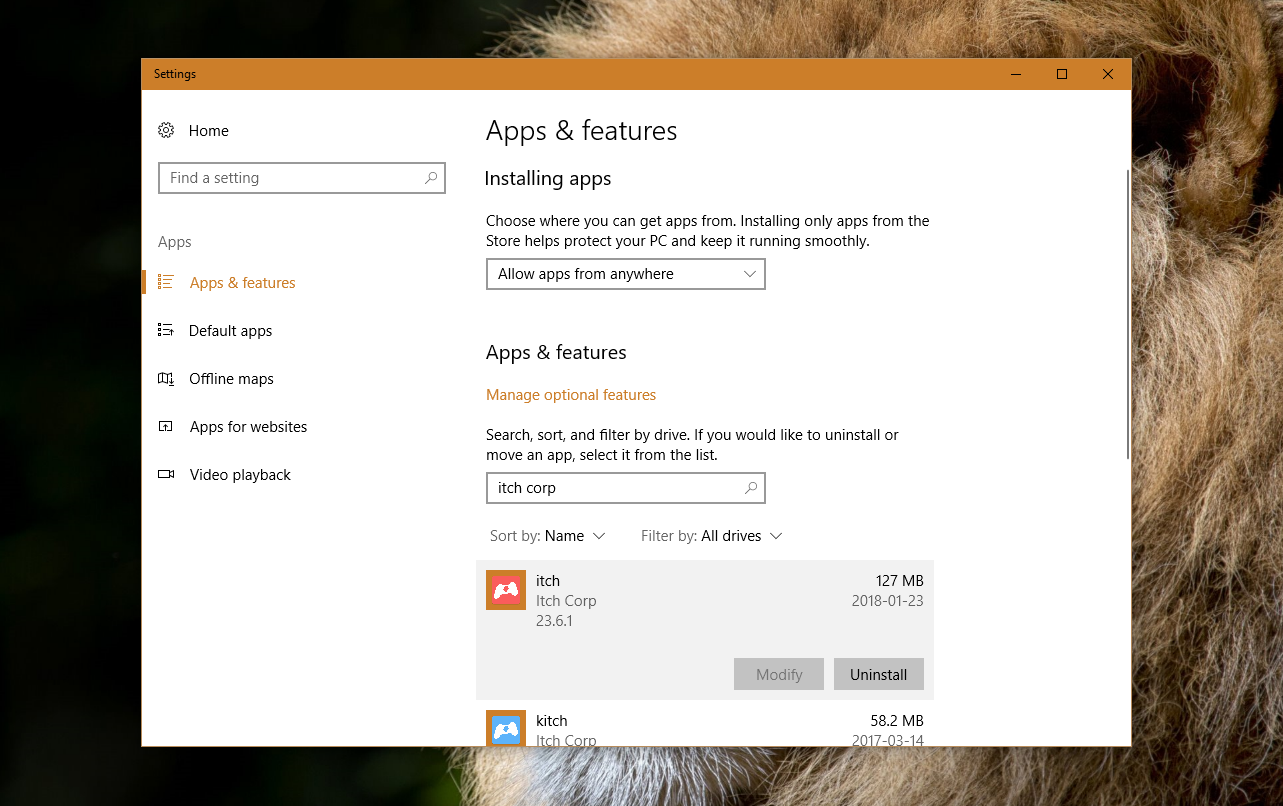Click the Video playback camera icon
The height and width of the screenshot is (806, 1283).
pyautogui.click(x=166, y=475)
